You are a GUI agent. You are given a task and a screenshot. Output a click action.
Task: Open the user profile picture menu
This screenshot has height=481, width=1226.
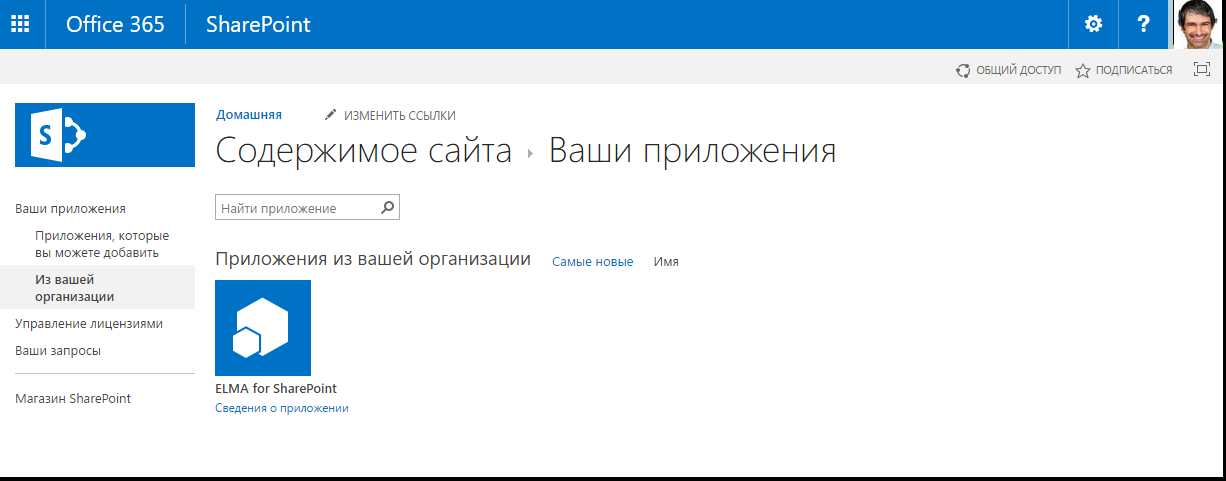point(1198,24)
